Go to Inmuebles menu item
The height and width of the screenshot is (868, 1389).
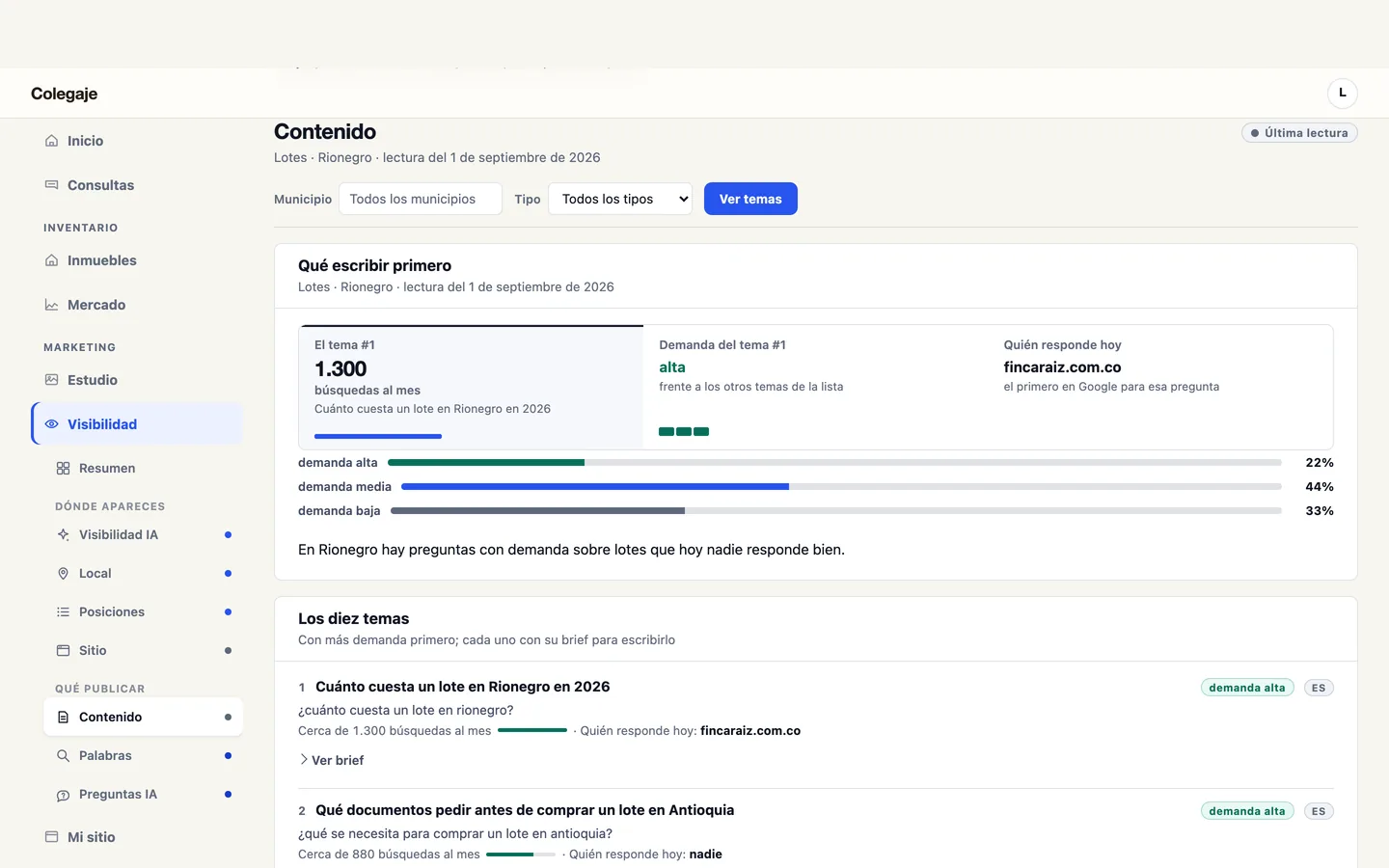[x=137, y=260]
